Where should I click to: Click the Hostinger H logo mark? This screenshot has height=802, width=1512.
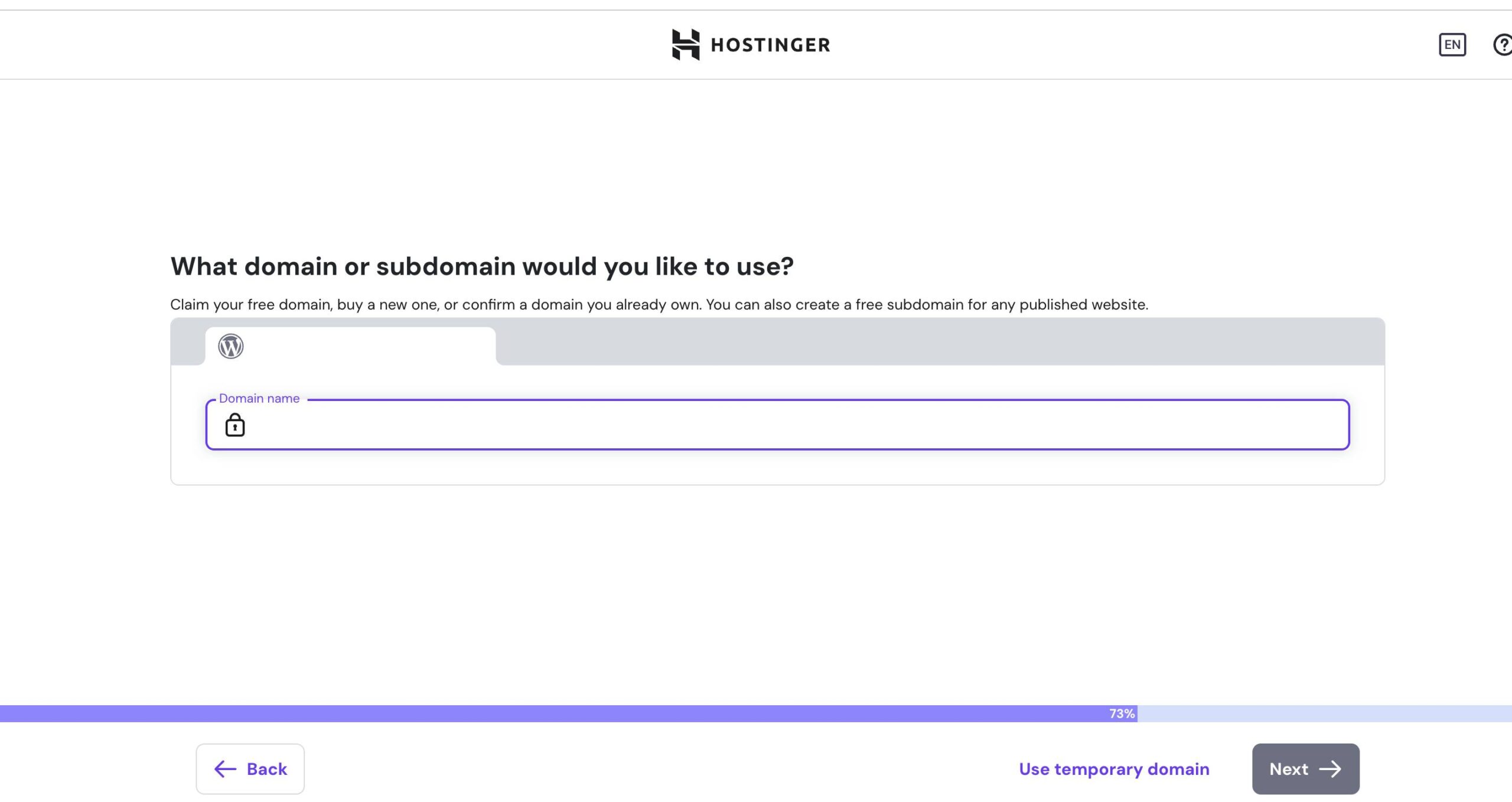tap(685, 44)
